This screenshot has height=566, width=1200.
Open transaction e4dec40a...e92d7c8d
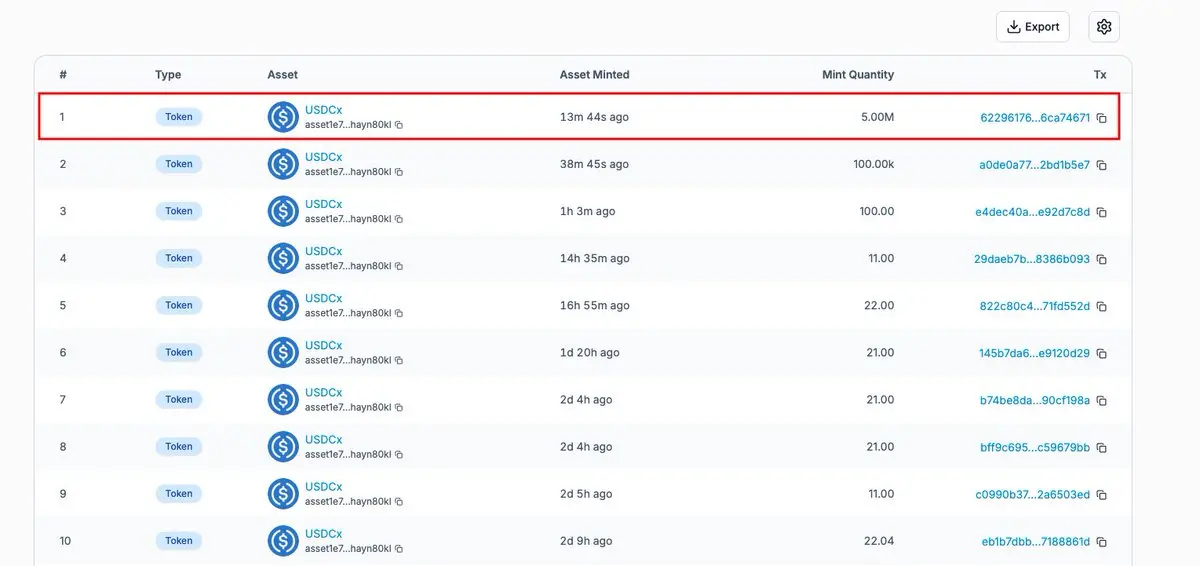point(1033,212)
